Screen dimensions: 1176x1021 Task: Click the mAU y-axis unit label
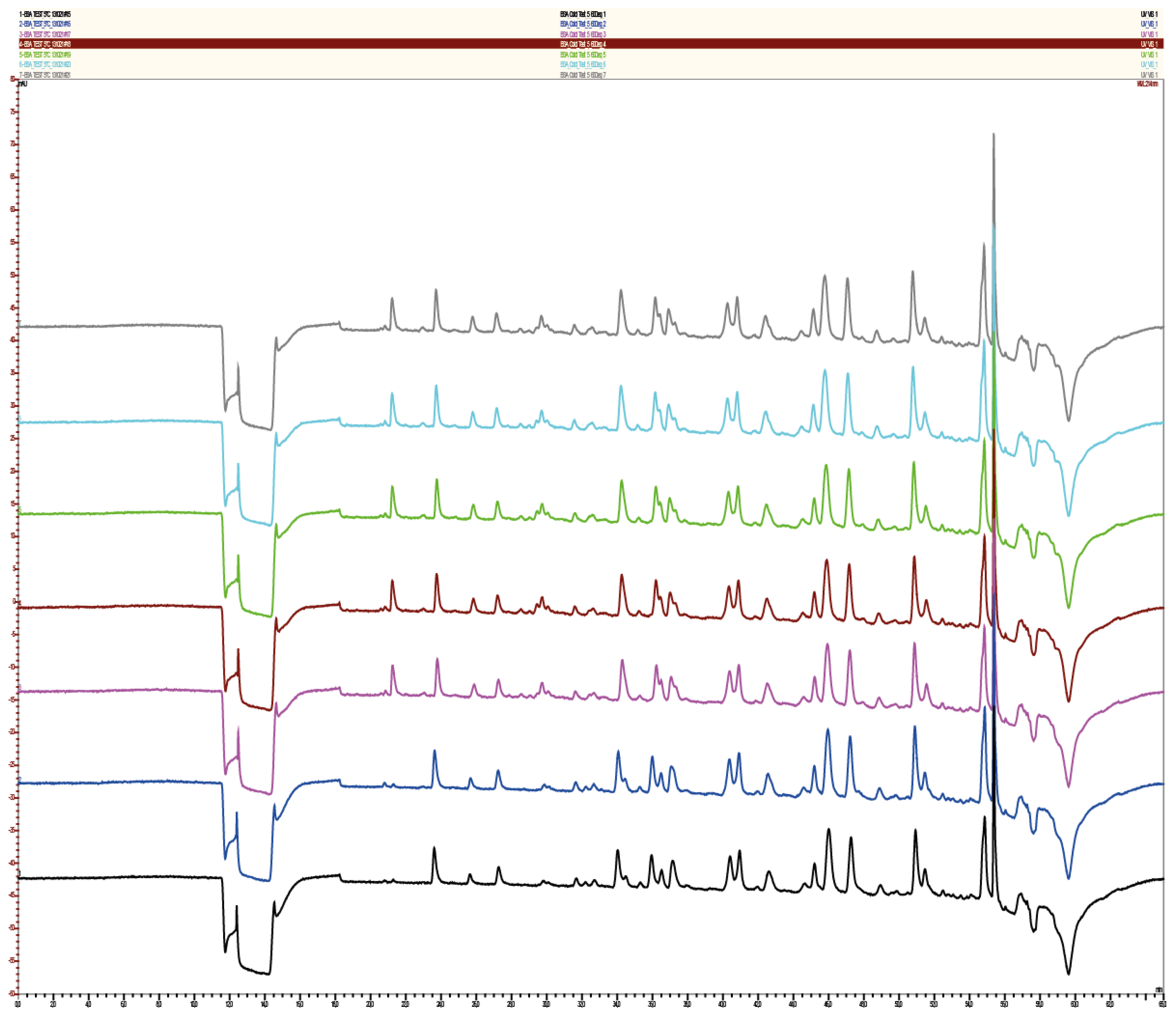click(x=23, y=84)
